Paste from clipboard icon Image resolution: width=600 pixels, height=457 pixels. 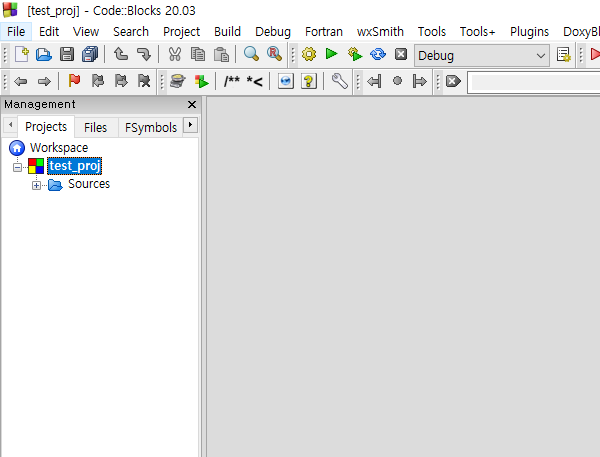(x=221, y=54)
